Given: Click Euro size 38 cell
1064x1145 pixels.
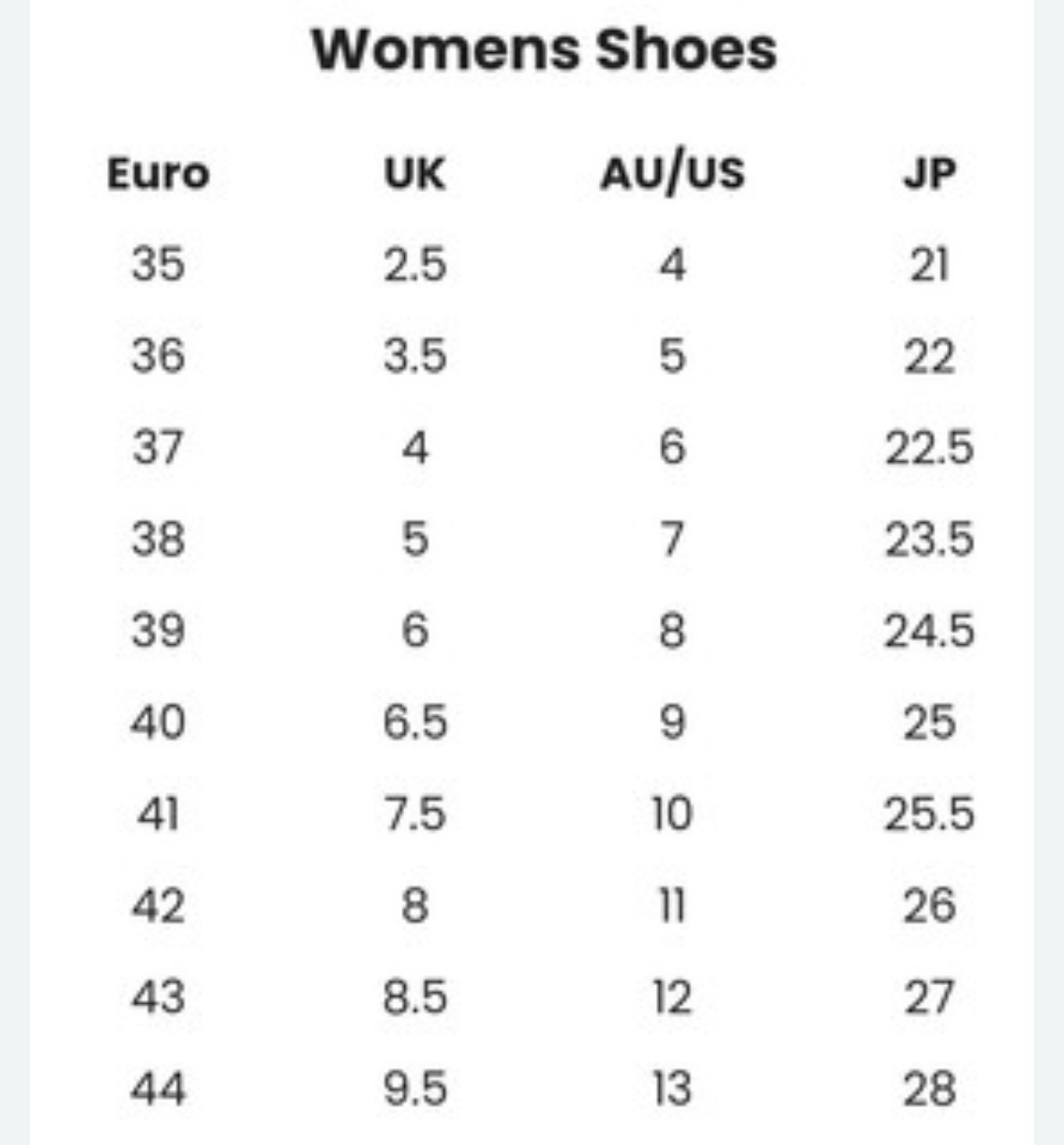Looking at the screenshot, I should tap(158, 540).
